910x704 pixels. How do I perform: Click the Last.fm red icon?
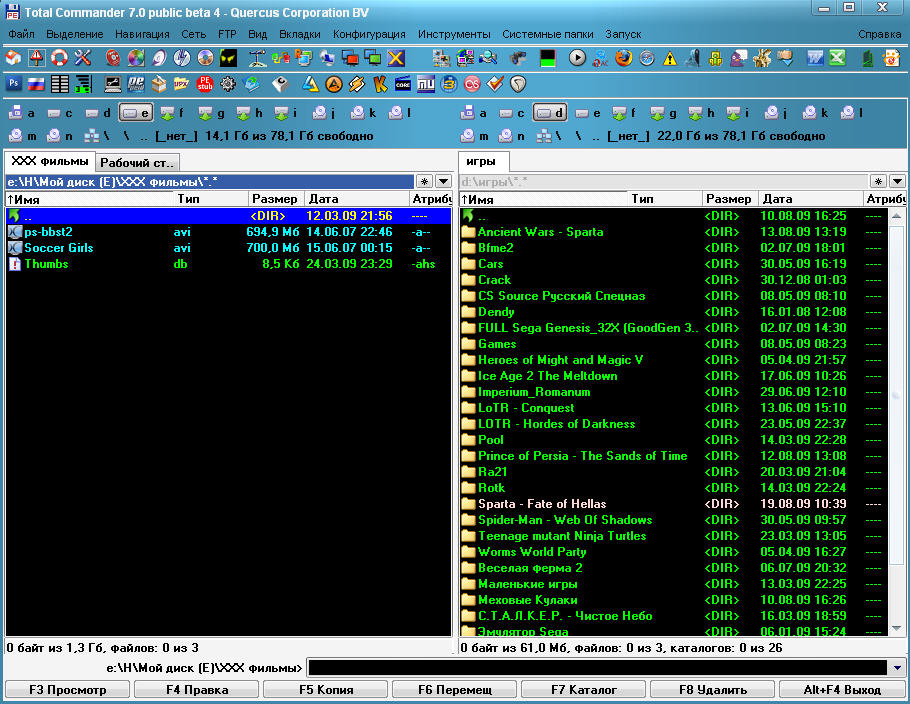click(472, 84)
